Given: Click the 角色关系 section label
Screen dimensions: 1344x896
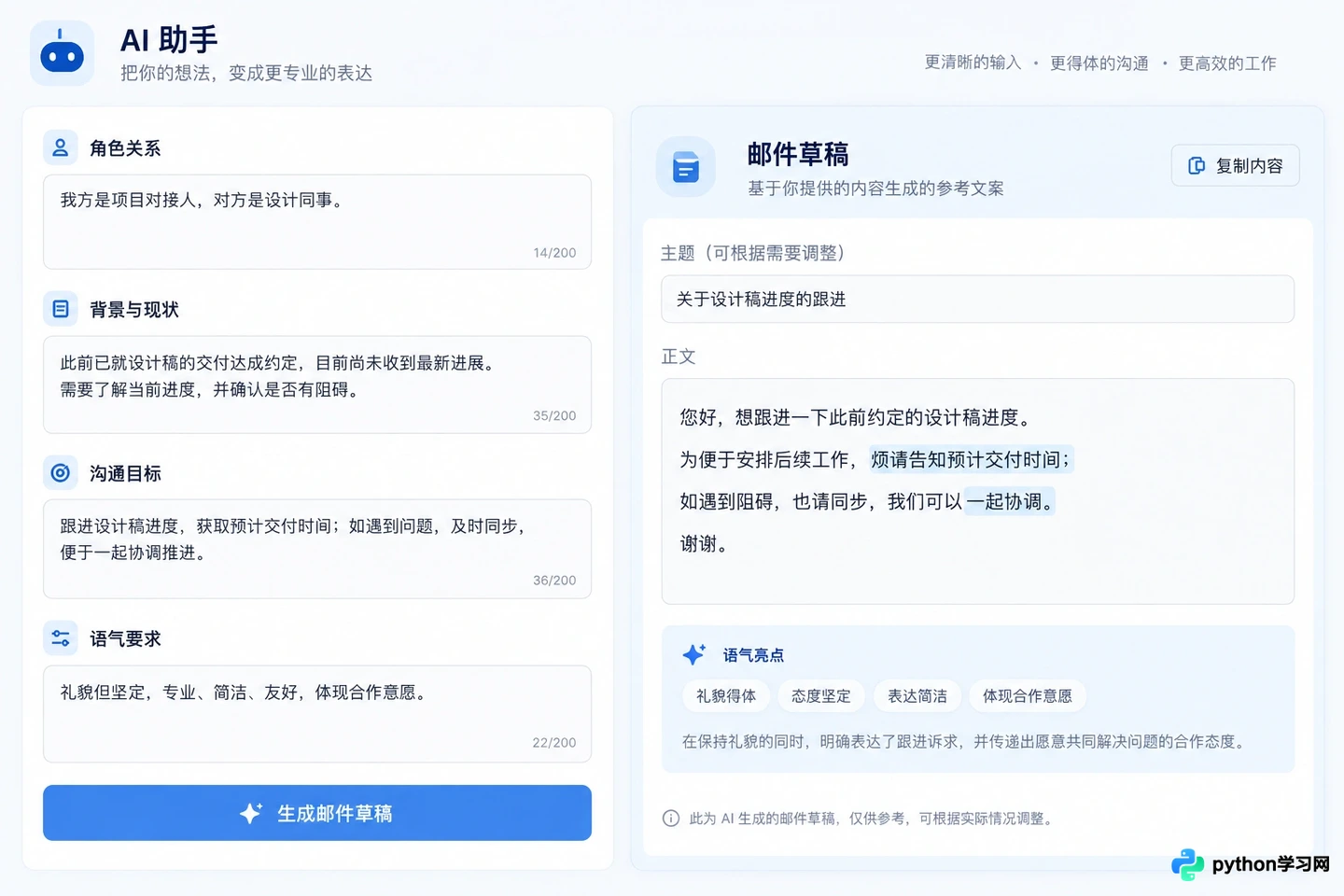Looking at the screenshot, I should 125,148.
